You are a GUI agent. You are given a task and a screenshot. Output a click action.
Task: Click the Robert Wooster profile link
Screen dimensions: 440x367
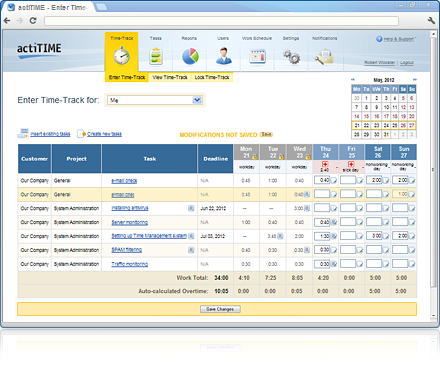coord(380,62)
